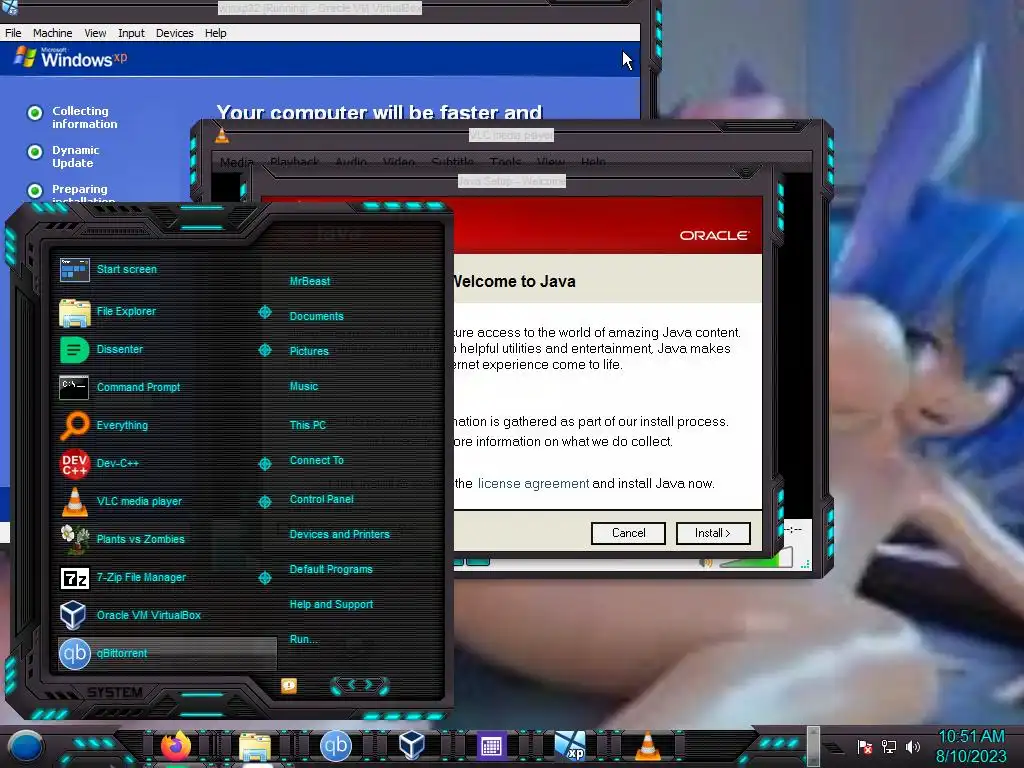Click the Start orb button
This screenshot has height=768, width=1024.
(26, 746)
